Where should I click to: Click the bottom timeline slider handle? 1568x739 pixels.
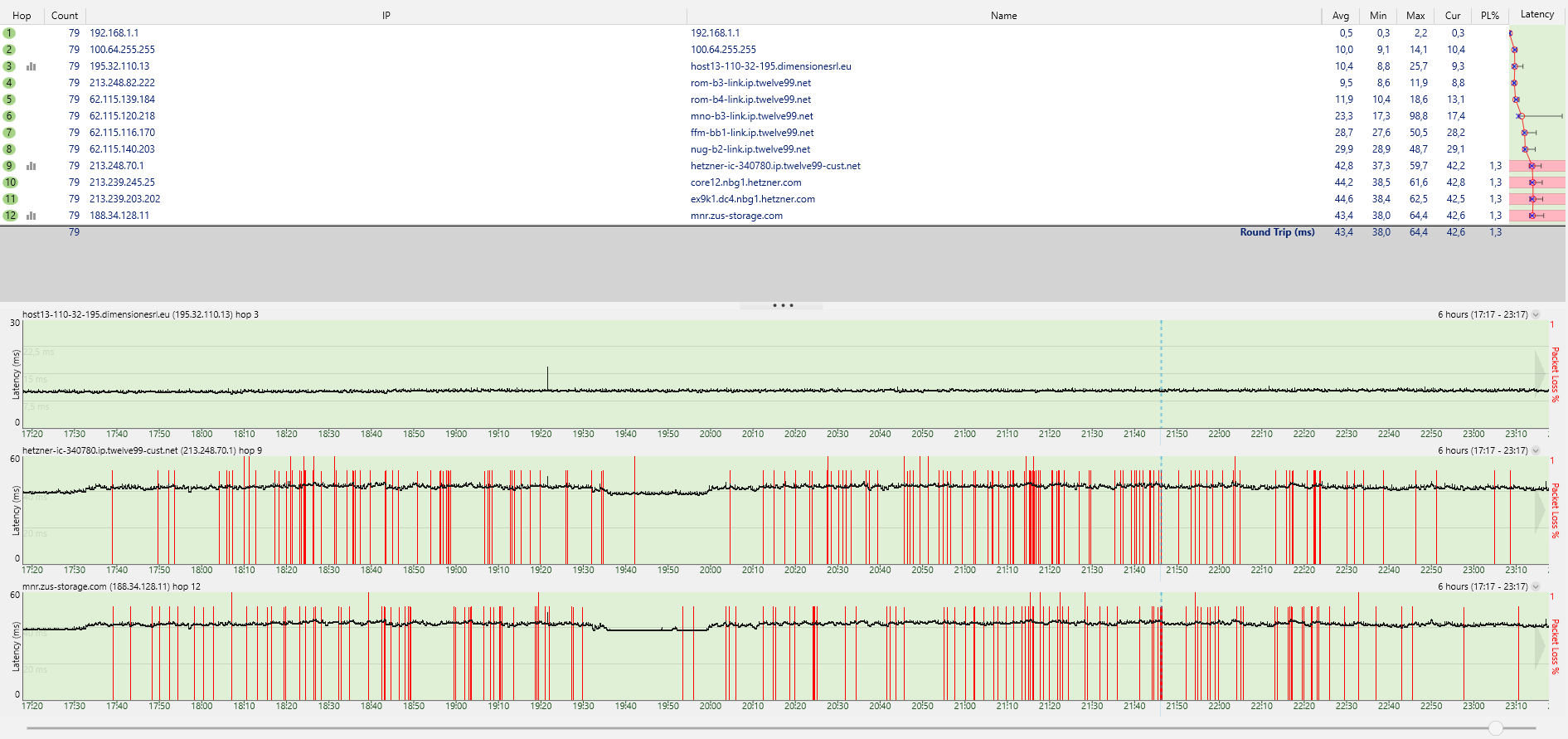pos(1496,728)
